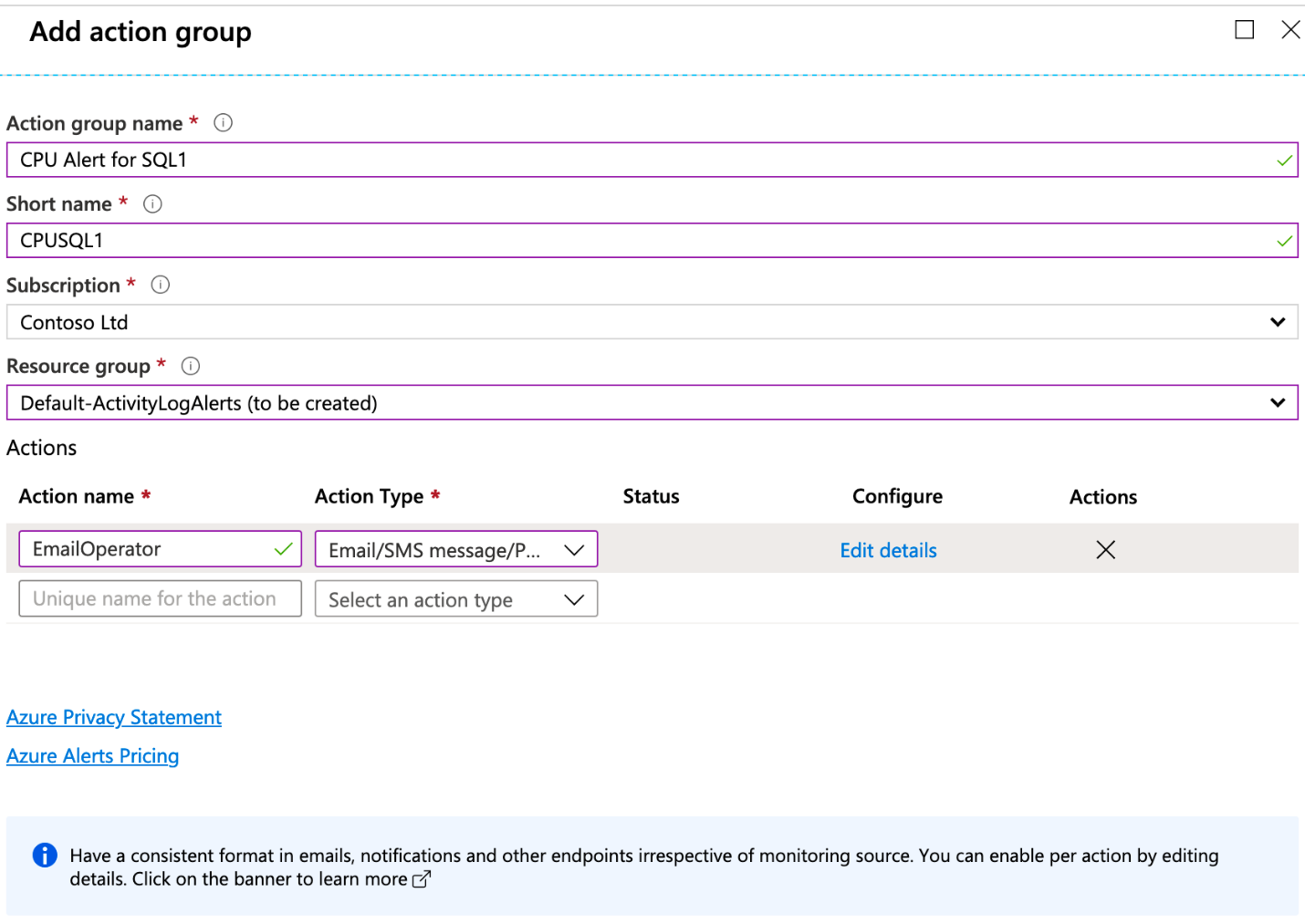Image resolution: width=1305 pixels, height=924 pixels.
Task: Click the Add action group title
Action: pos(141,32)
